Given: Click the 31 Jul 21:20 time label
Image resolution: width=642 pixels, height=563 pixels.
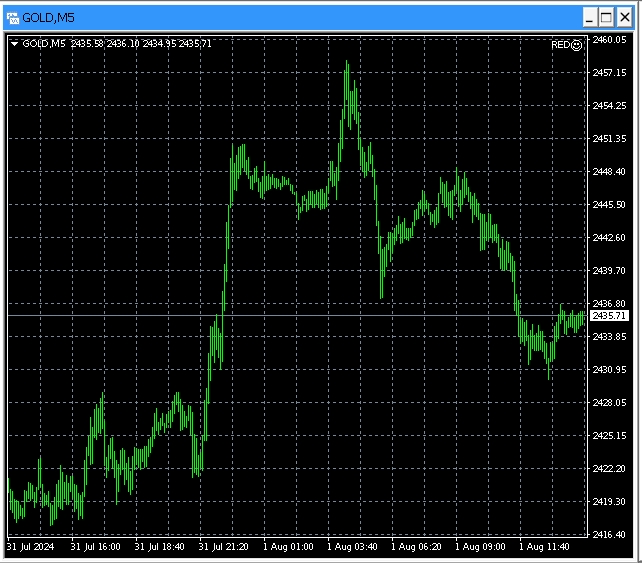Looking at the screenshot, I should pos(224,548).
